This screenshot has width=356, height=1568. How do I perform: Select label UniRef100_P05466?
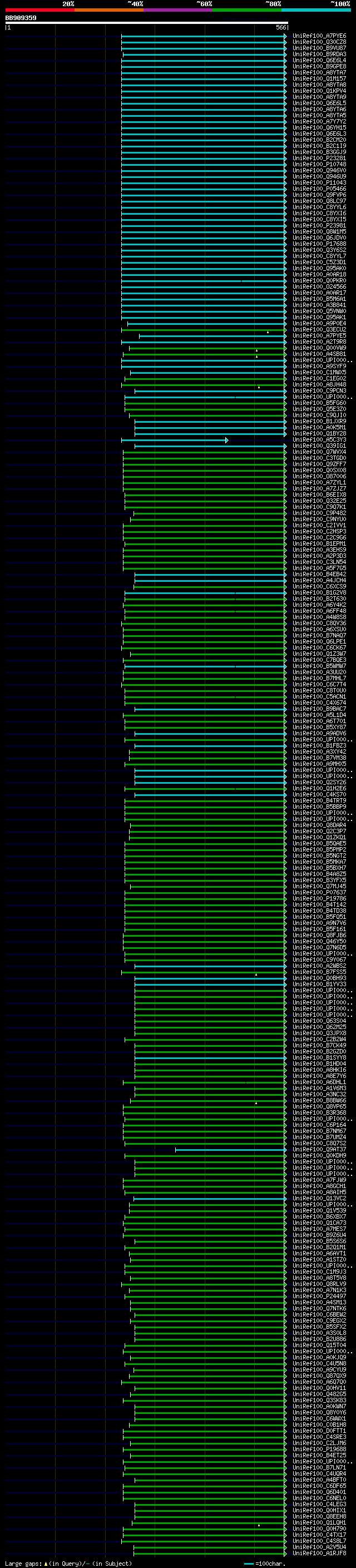pos(319,189)
